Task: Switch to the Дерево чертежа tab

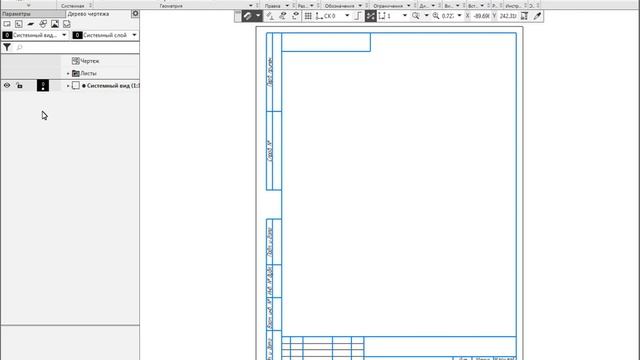Action: click(x=88, y=14)
